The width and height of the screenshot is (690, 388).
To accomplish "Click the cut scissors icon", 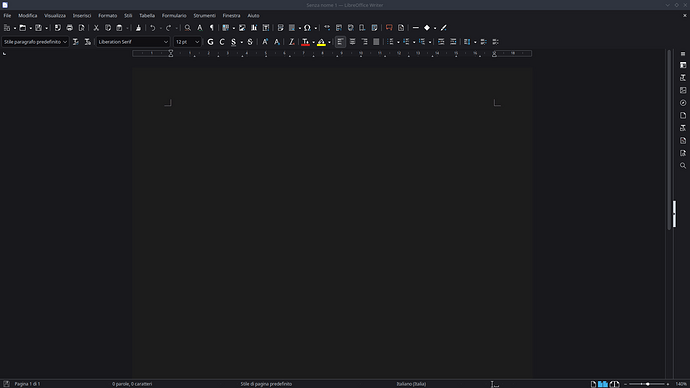I will coord(96,28).
